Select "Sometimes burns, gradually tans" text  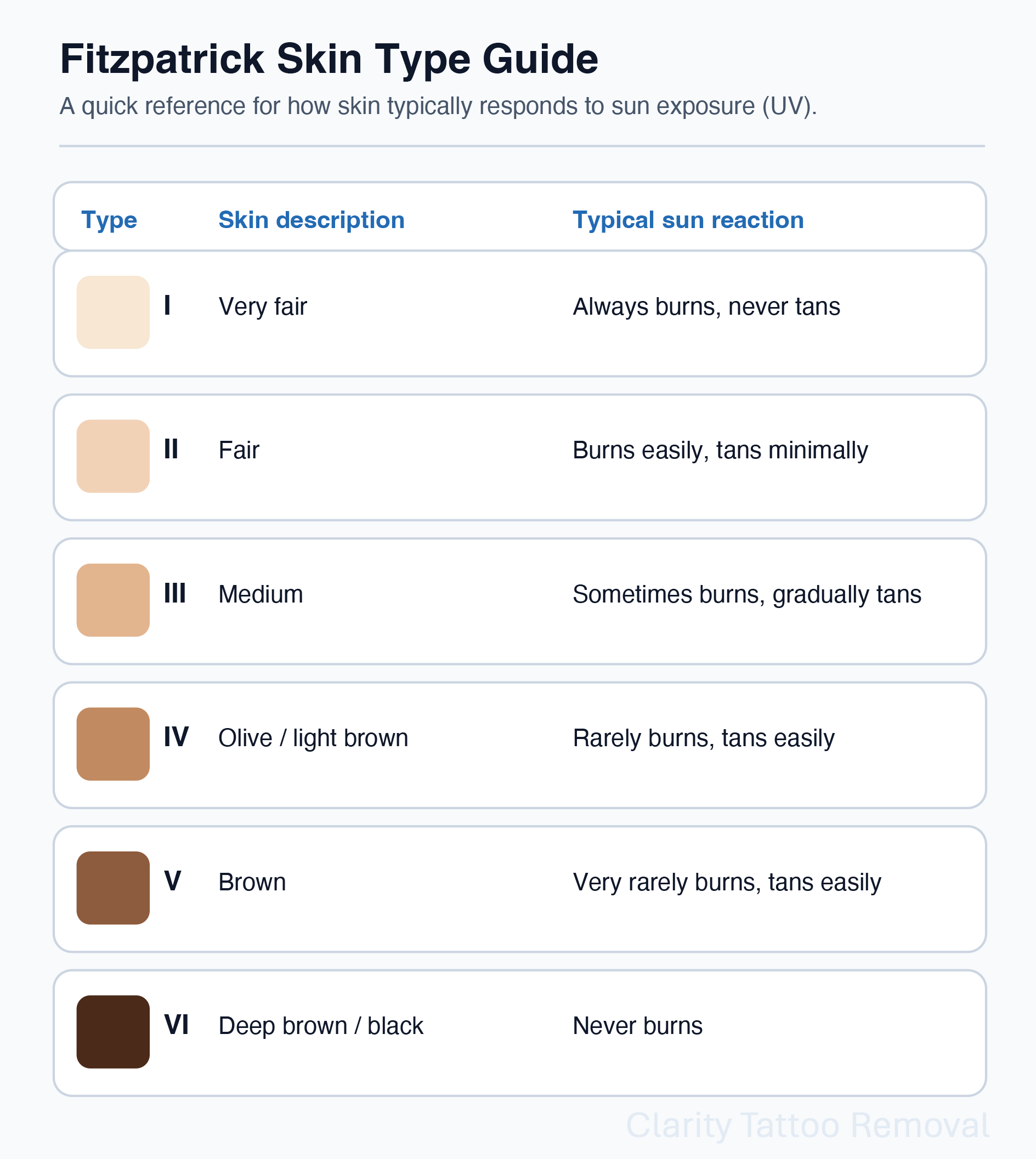[x=747, y=595]
